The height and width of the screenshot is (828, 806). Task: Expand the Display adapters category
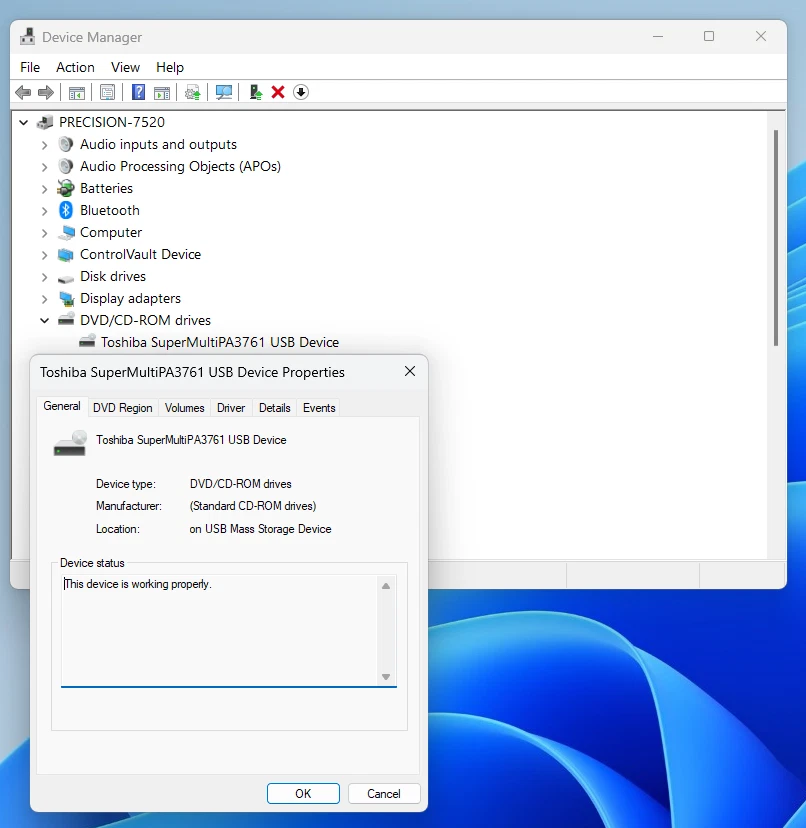point(44,298)
